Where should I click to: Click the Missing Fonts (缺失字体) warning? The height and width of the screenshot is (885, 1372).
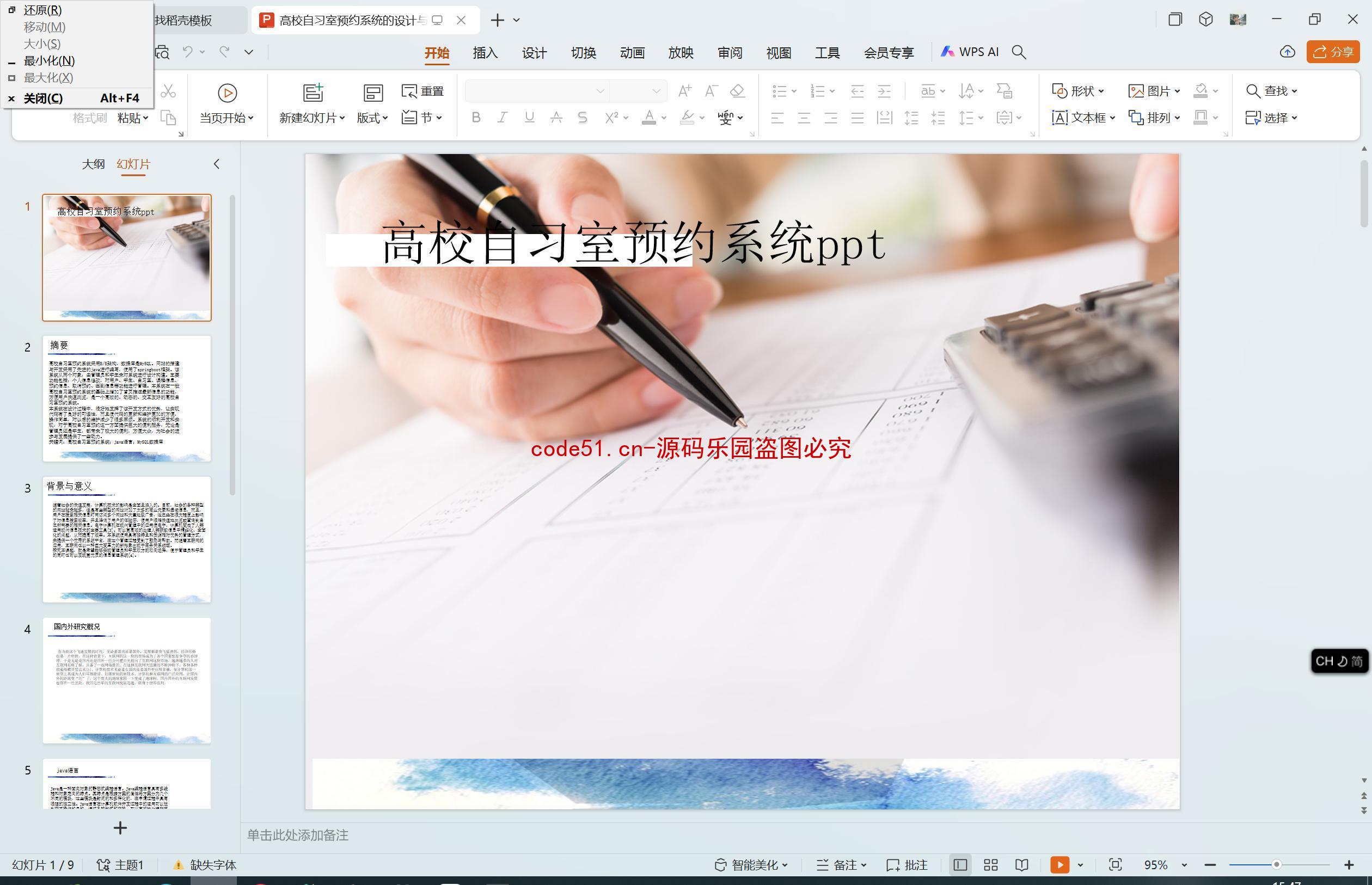205,865
